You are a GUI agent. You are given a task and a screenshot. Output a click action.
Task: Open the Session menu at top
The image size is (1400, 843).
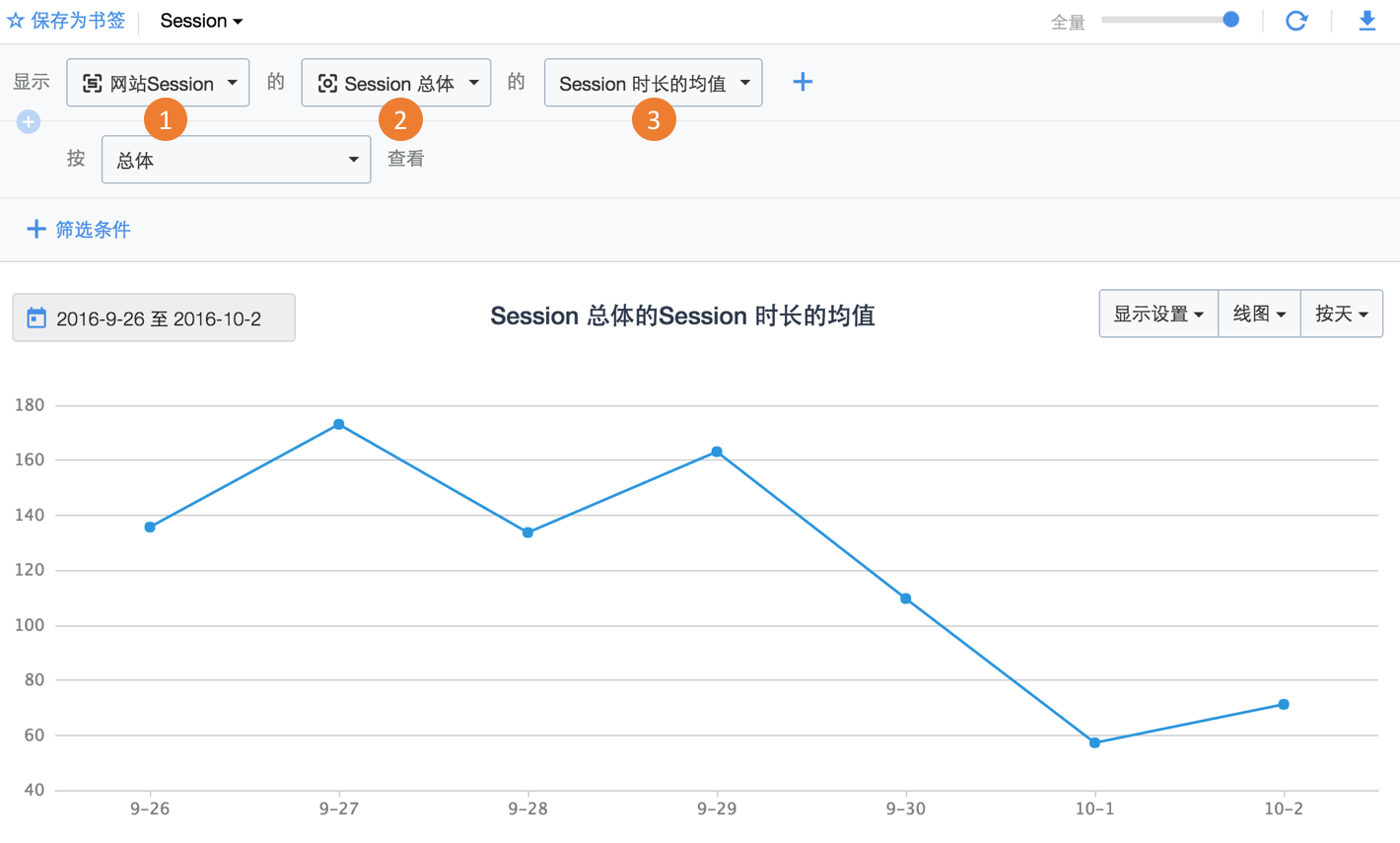point(201,21)
